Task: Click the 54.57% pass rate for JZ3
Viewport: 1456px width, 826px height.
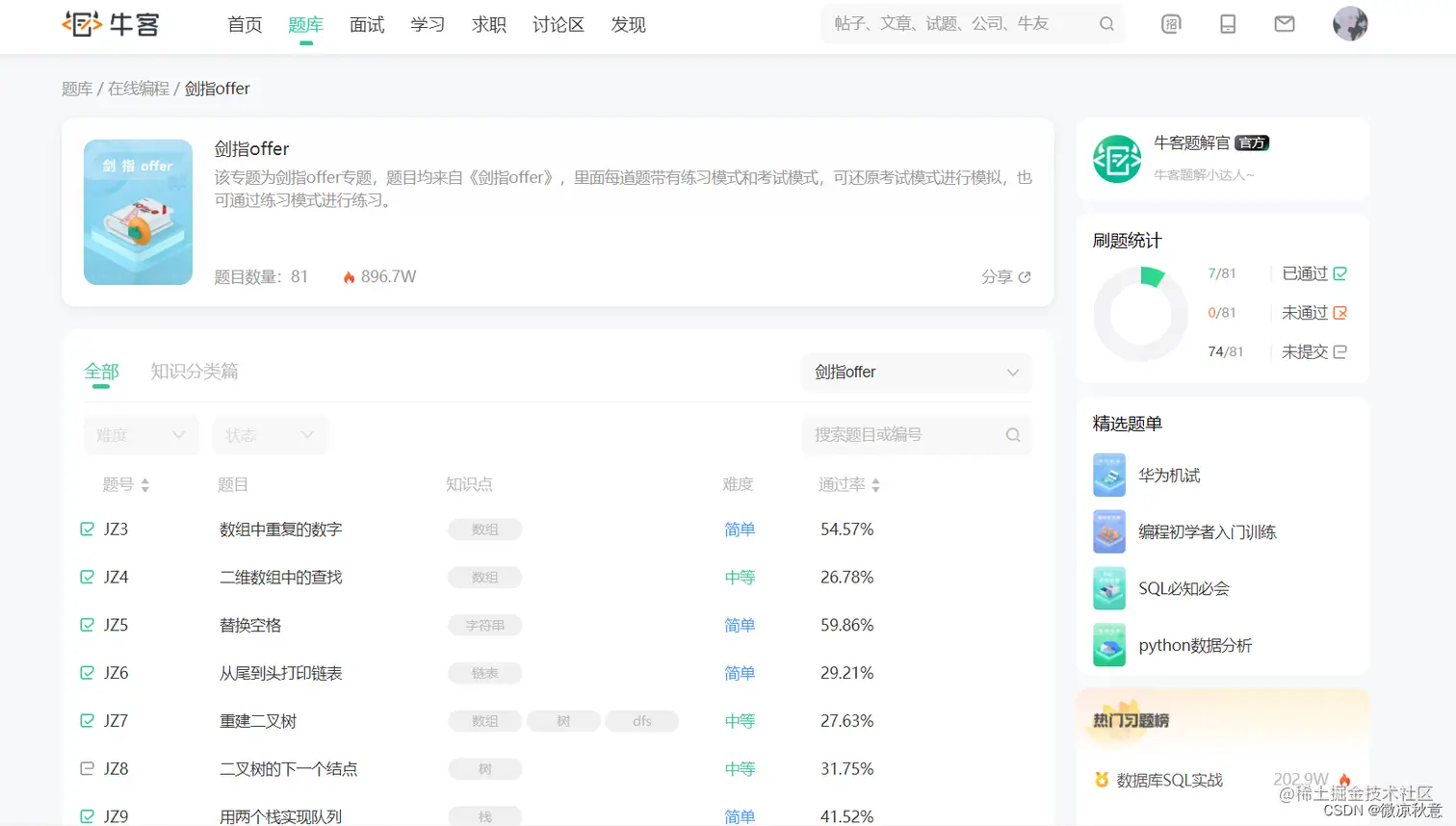Action: click(x=846, y=529)
